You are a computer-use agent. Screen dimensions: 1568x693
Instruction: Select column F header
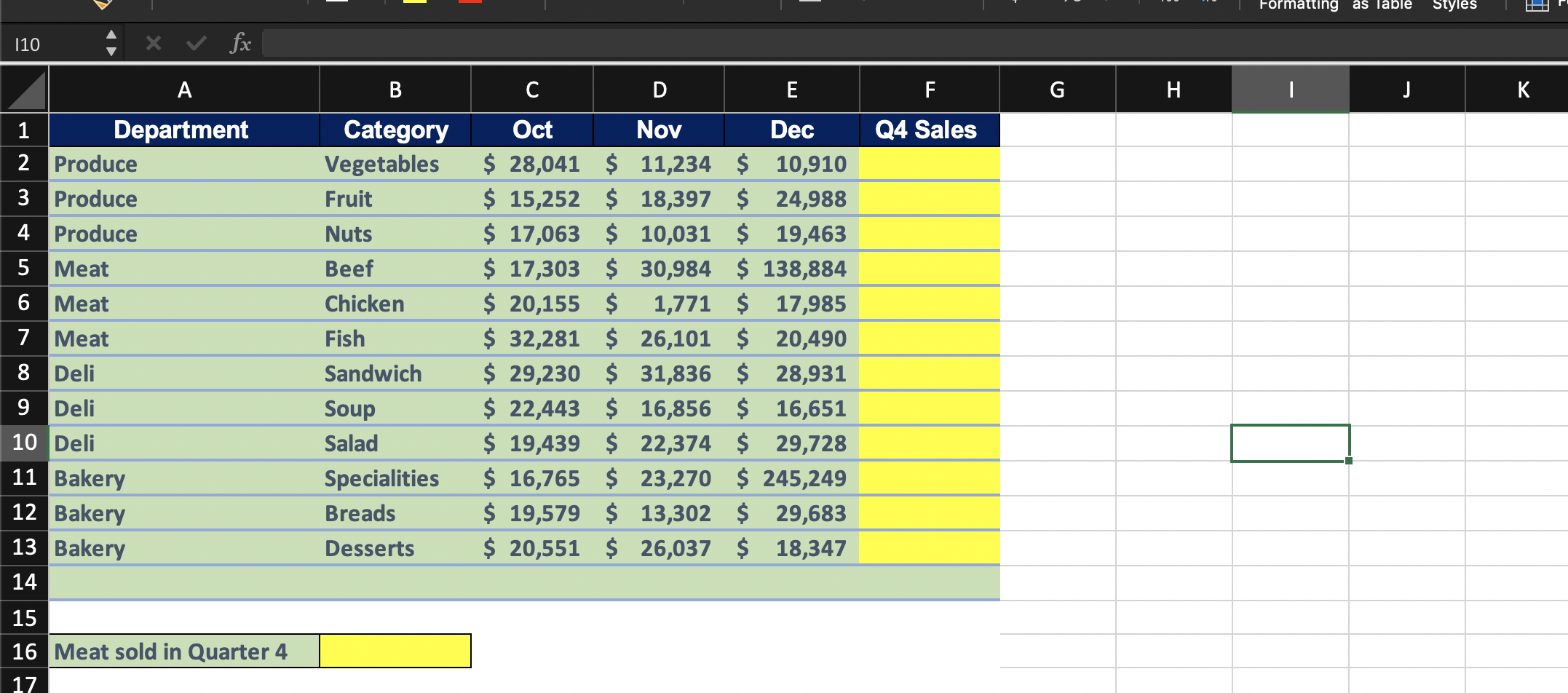(930, 90)
